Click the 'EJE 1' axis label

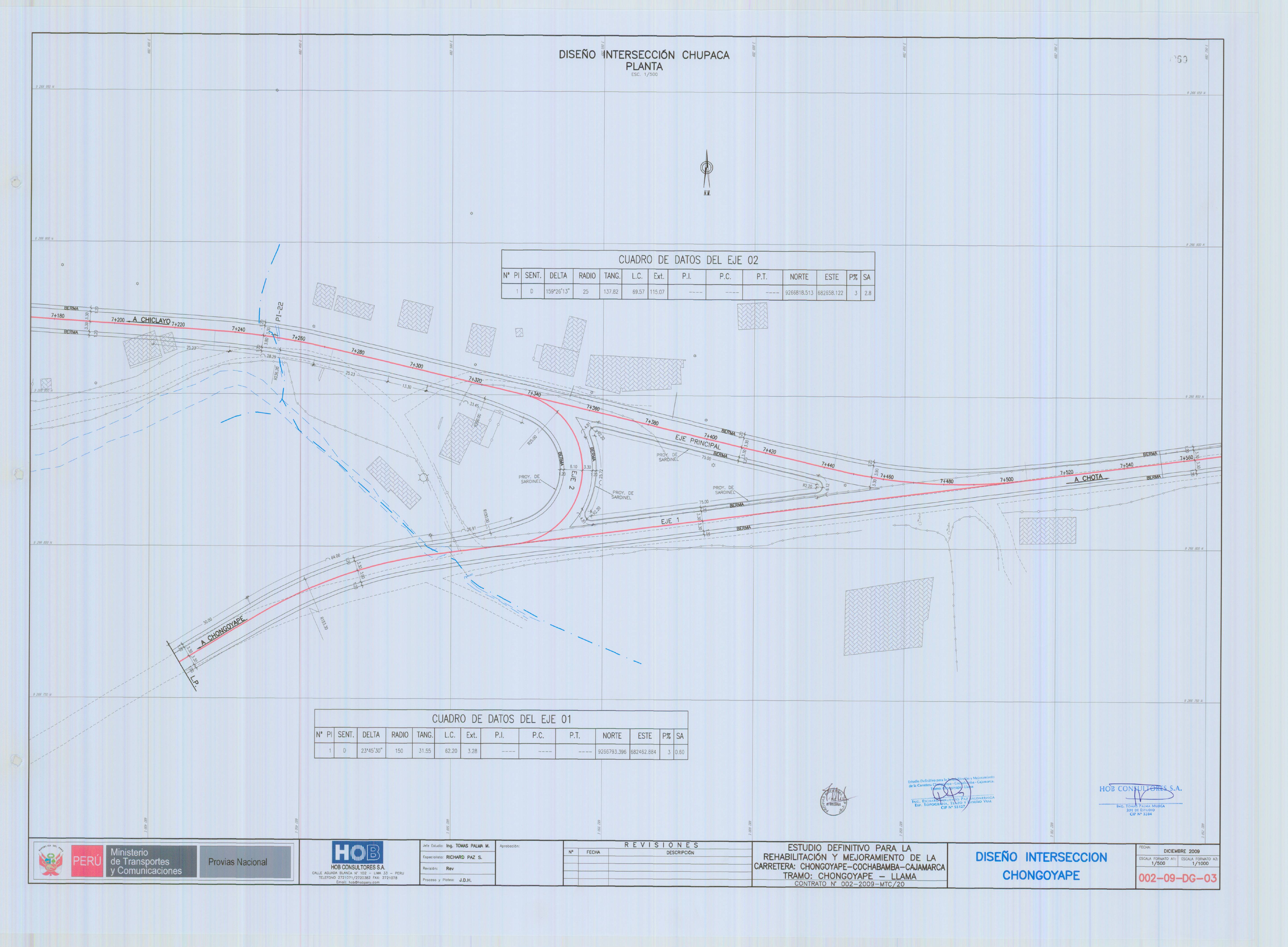[x=670, y=521]
